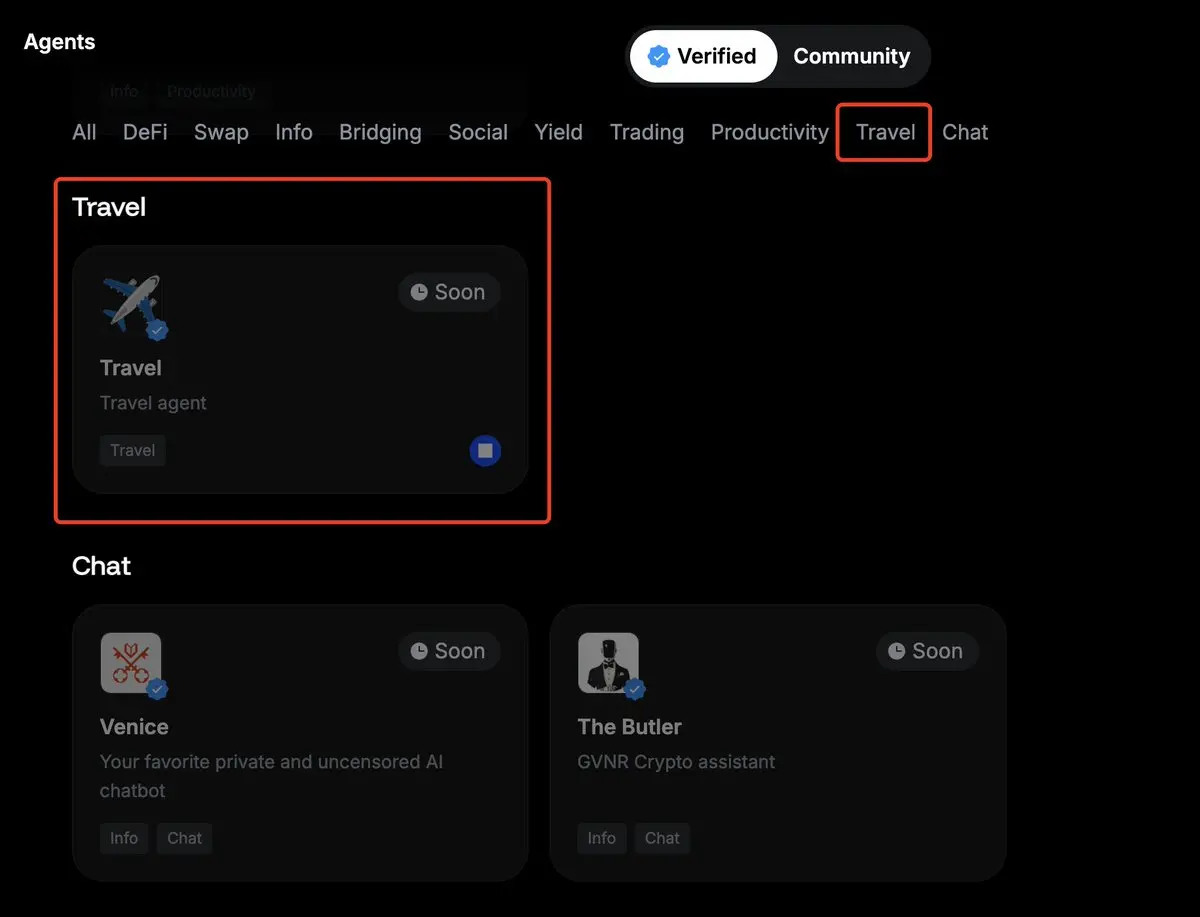Viewport: 1200px width, 917px height.
Task: Open The Butler agent title
Action: pyautogui.click(x=629, y=727)
